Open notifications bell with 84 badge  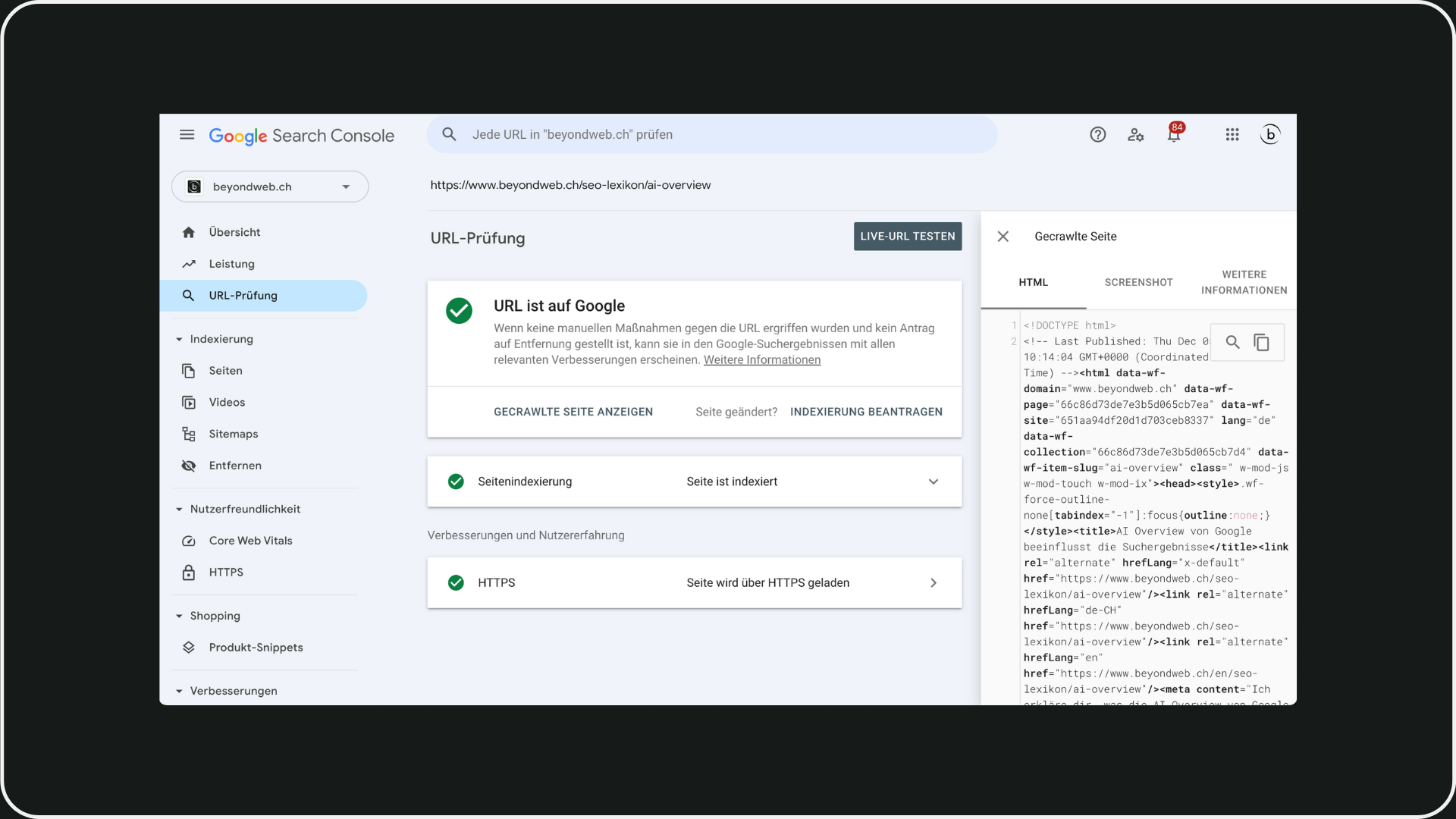1174,133
